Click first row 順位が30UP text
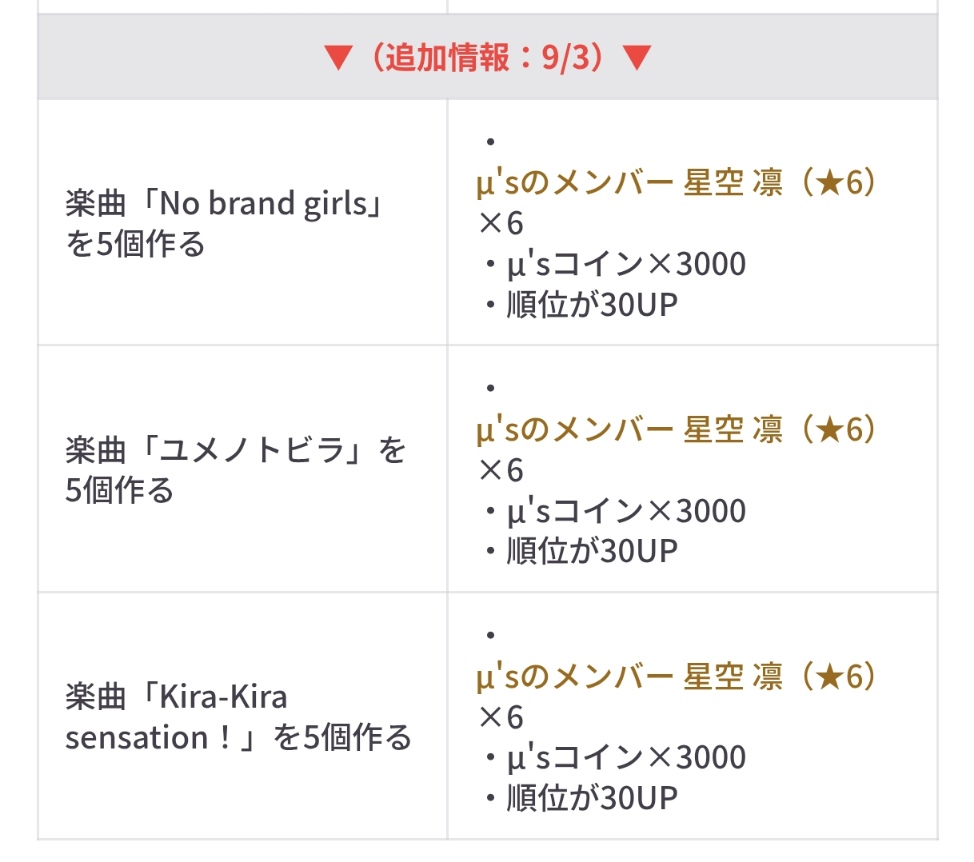Screen dimensions: 974x862 (x=592, y=304)
